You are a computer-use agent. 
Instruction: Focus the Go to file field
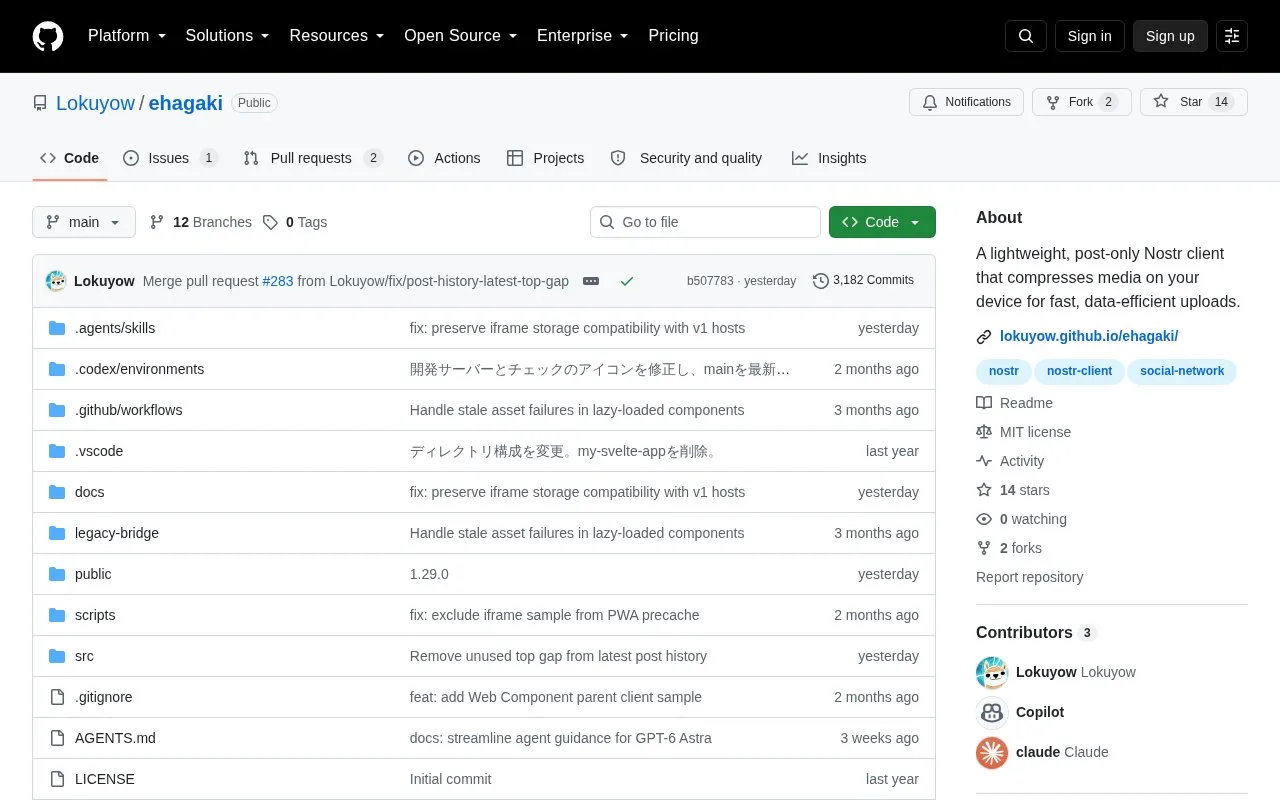tap(705, 222)
